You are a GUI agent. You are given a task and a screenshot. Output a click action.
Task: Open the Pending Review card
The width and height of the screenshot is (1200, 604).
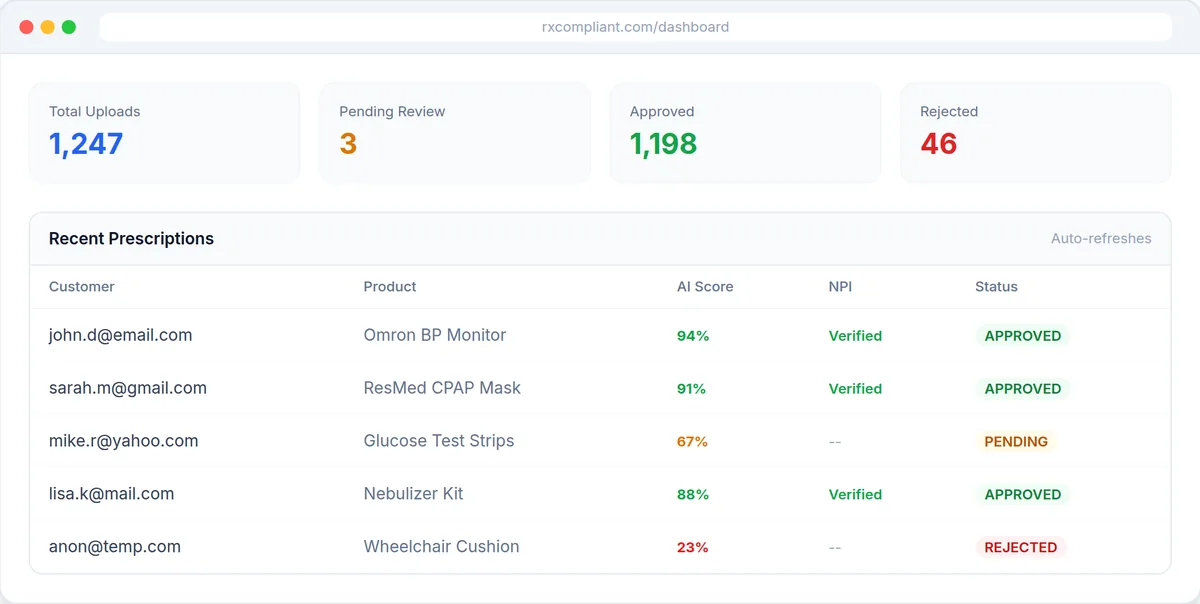pos(455,133)
